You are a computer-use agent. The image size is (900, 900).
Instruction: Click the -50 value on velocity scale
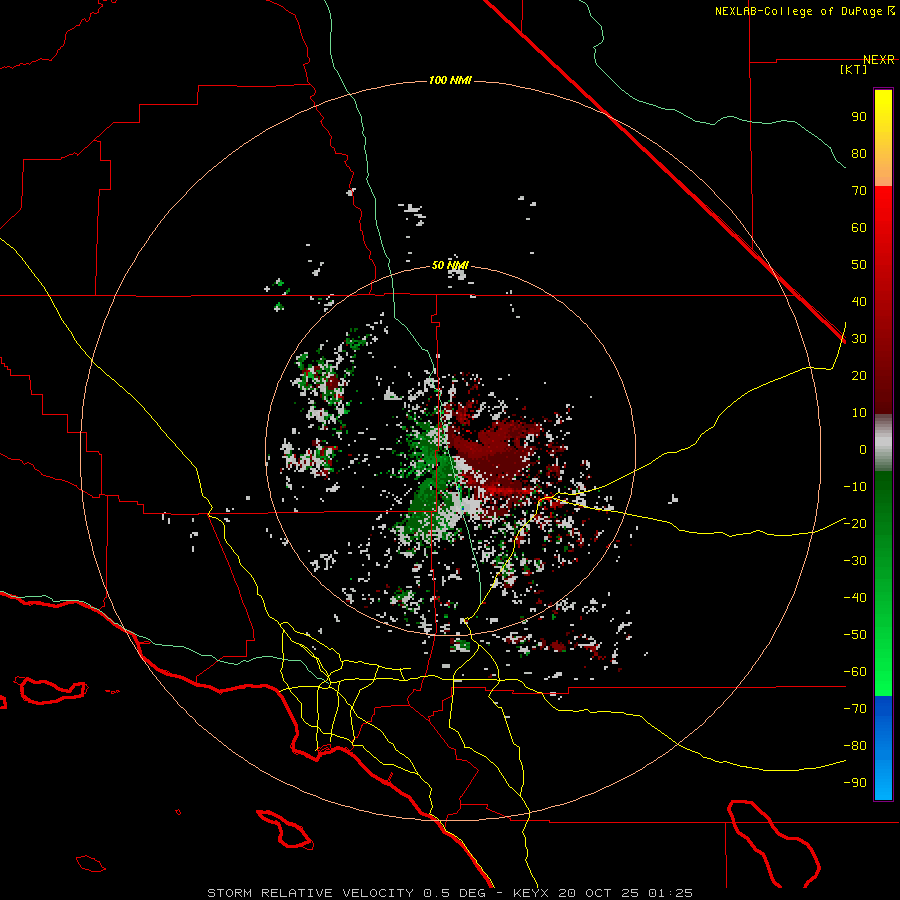point(855,635)
